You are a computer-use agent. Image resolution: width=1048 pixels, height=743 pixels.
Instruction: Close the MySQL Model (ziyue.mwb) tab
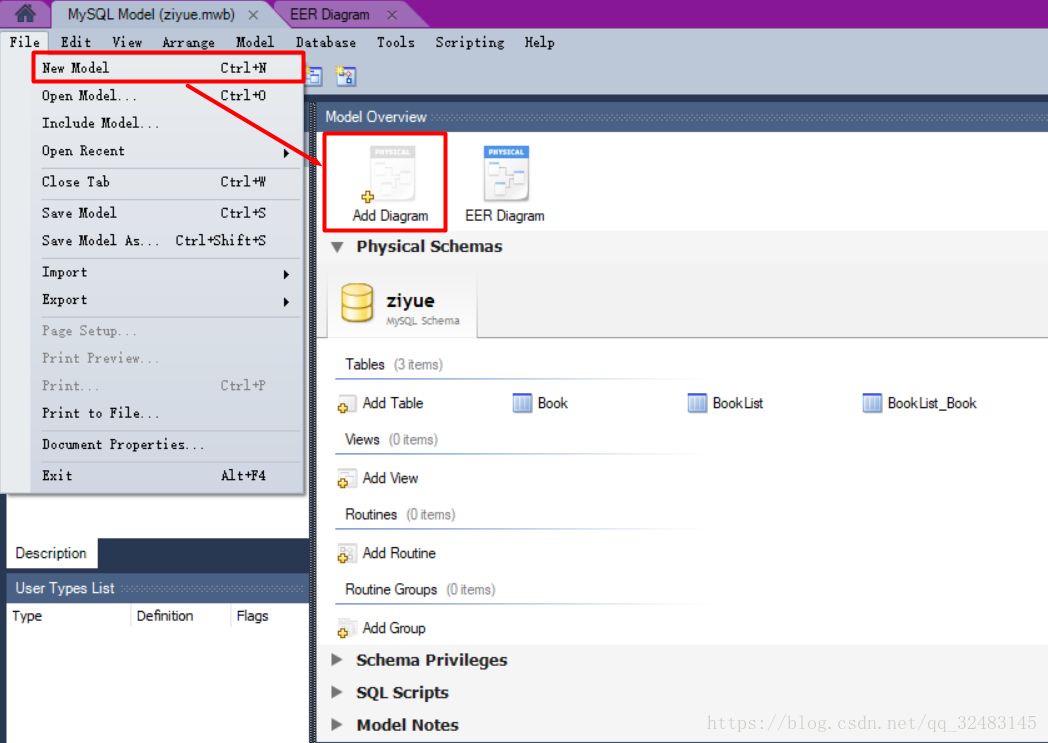pyautogui.click(x=253, y=15)
